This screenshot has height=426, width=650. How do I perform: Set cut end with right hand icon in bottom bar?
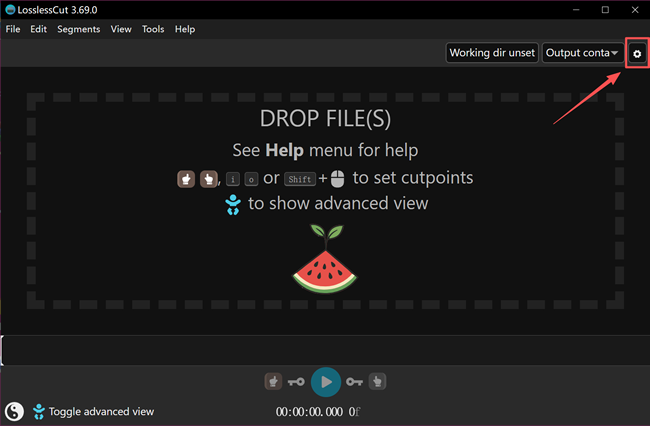[377, 382]
